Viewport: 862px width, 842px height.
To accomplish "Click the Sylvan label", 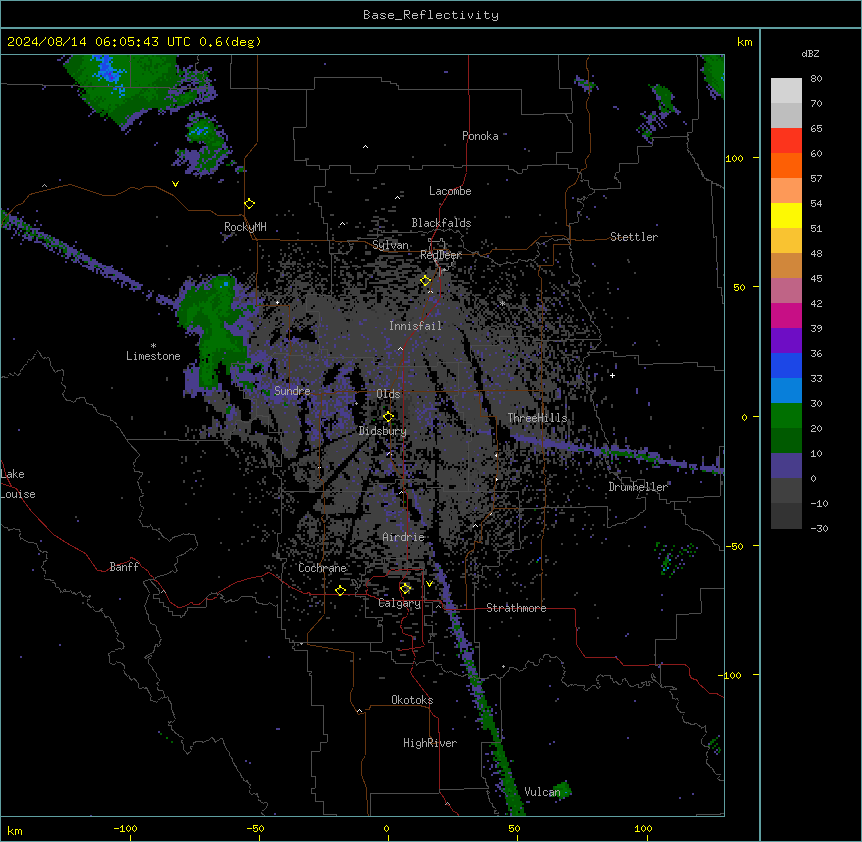I will click(390, 245).
